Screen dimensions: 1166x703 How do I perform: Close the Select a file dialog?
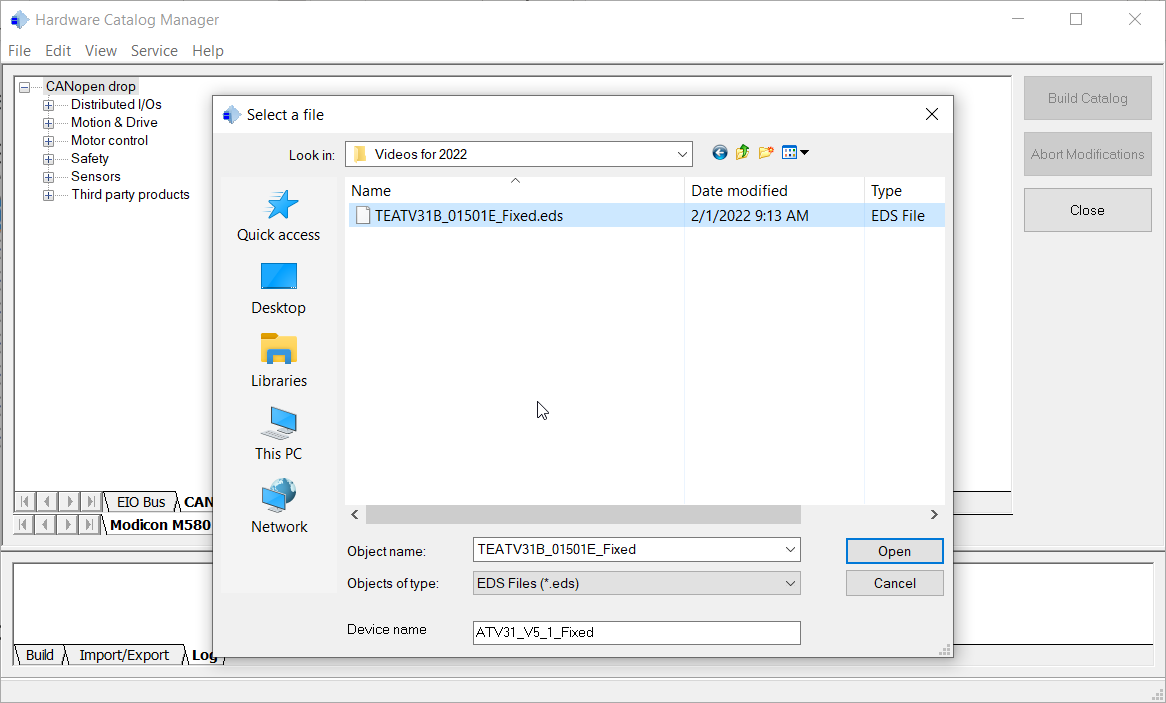[932, 115]
